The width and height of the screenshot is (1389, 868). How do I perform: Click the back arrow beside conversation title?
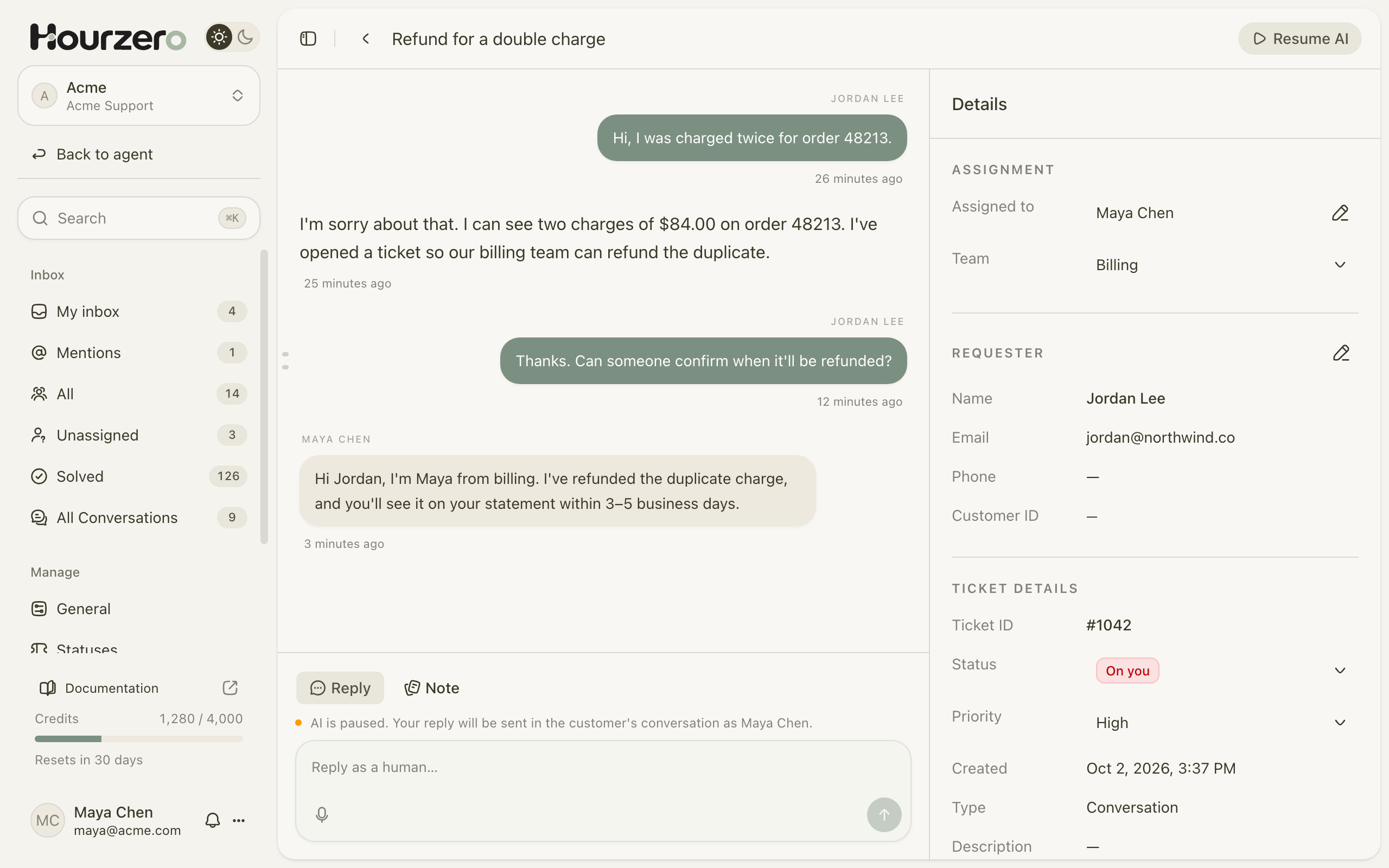(x=366, y=39)
